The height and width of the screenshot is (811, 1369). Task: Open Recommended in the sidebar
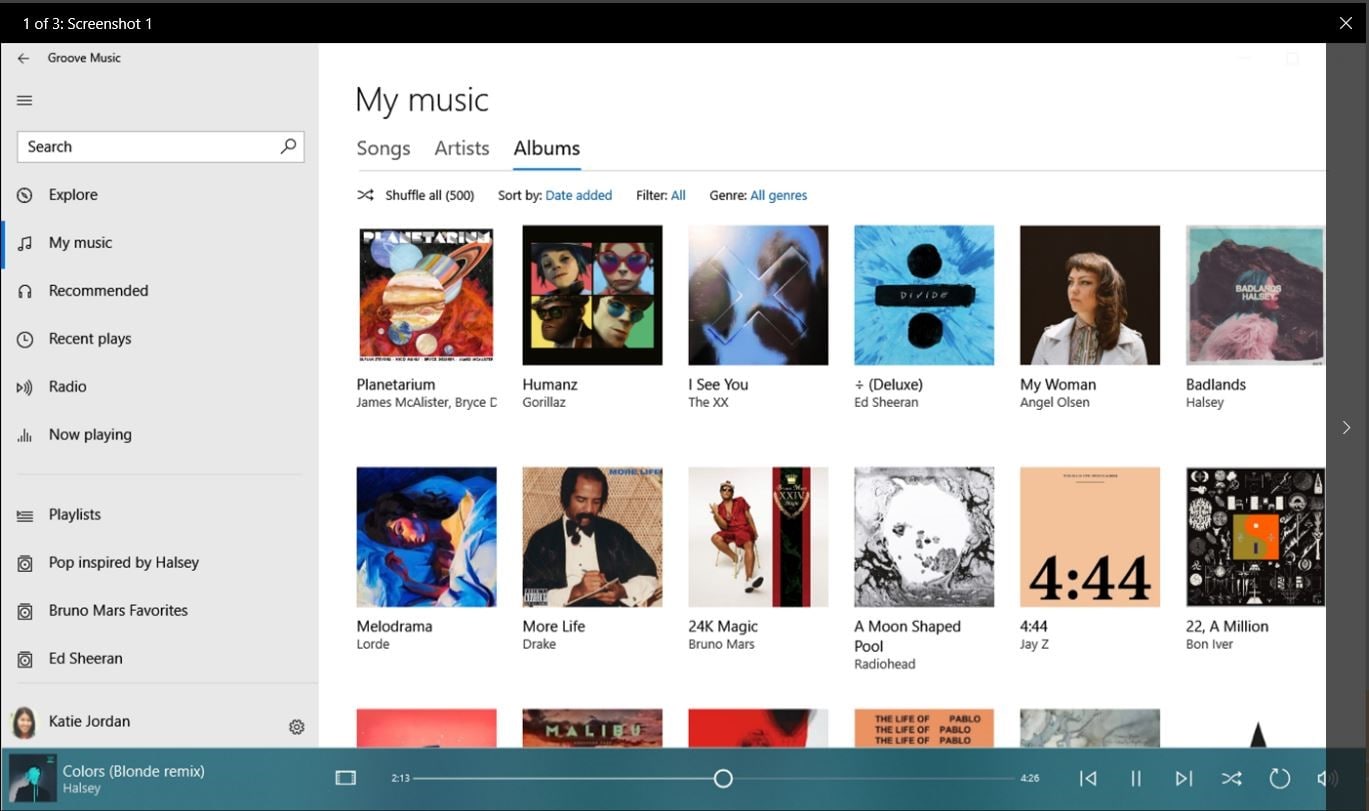click(160, 291)
